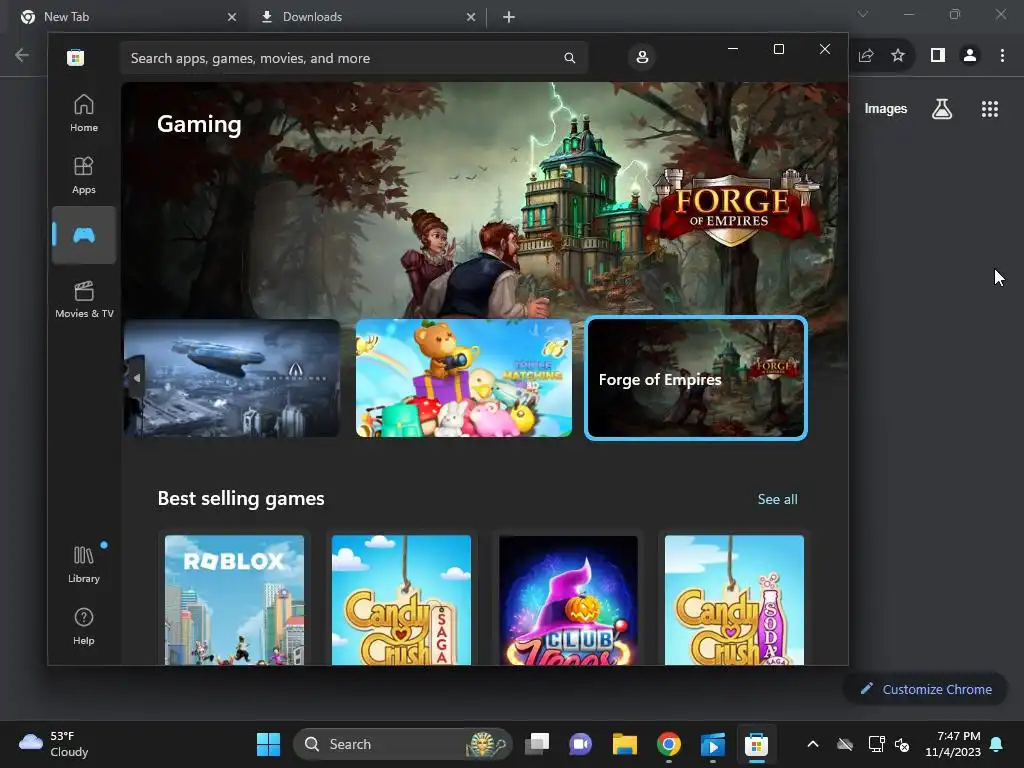Open the Movies & TV player taskbar icon
1024x768 pixels.
(x=712, y=744)
